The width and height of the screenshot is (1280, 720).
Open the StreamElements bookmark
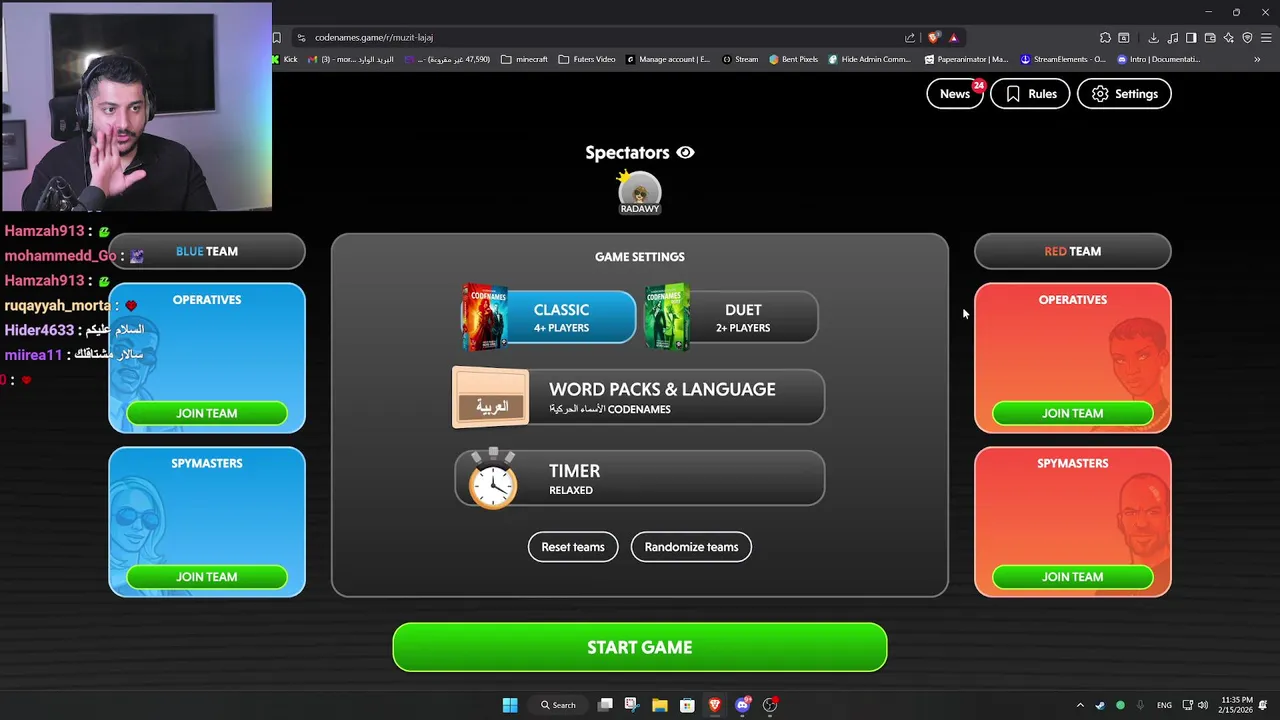click(x=1063, y=59)
